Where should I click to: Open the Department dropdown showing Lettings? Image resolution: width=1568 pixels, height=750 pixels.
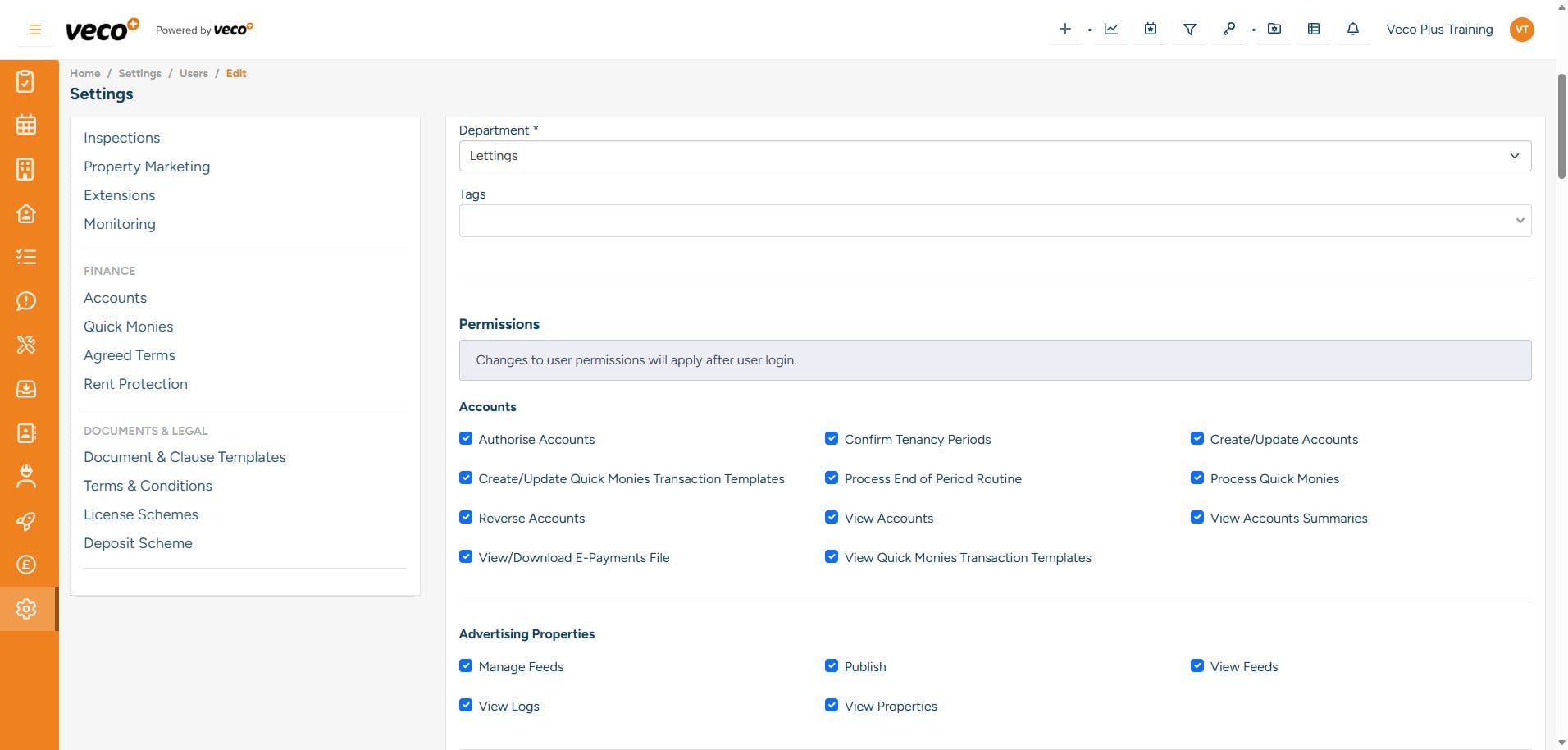point(995,156)
